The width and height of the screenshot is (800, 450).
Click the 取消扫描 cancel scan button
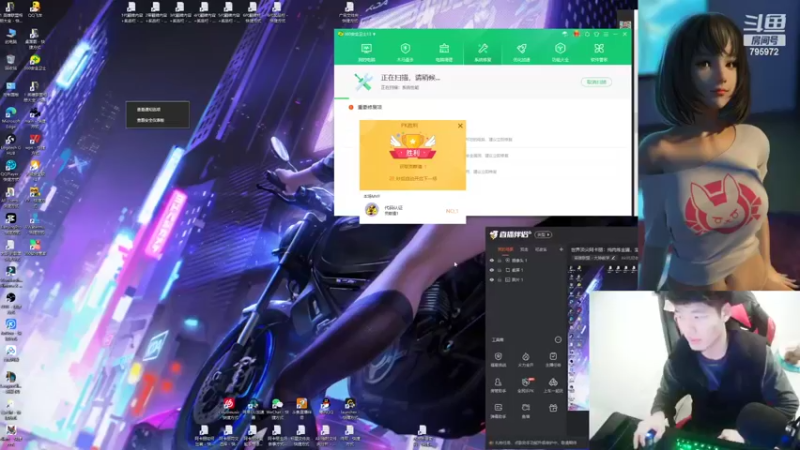(x=596, y=82)
